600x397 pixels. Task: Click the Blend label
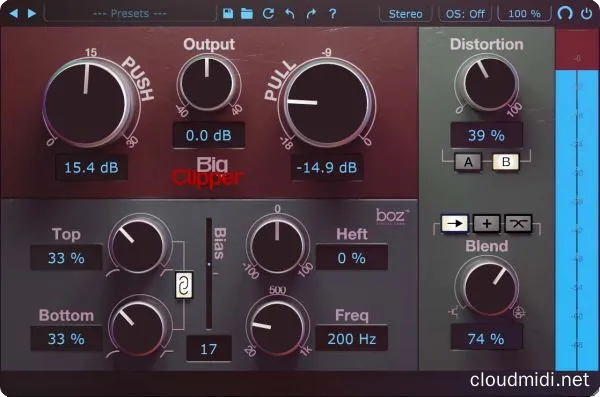pyautogui.click(x=486, y=246)
